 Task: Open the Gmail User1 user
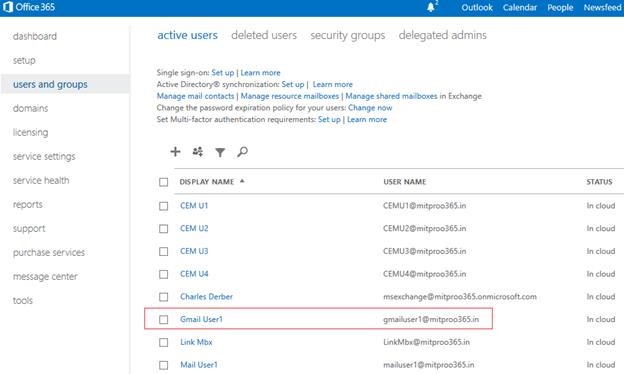point(201,319)
